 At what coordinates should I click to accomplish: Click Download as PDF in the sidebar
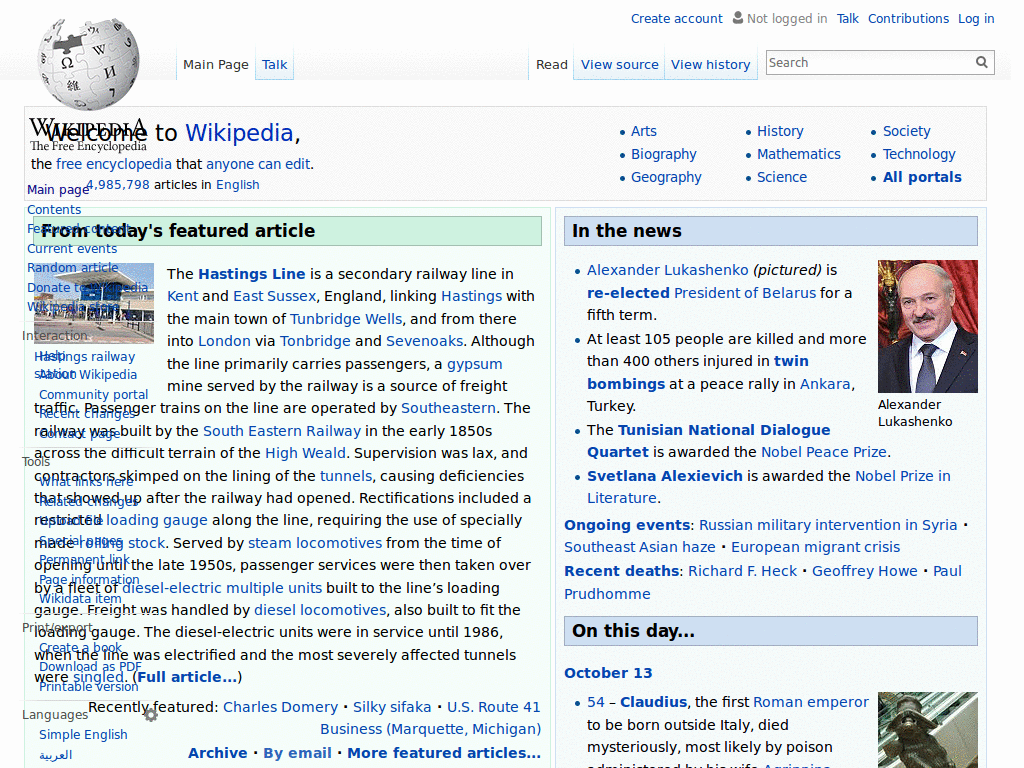point(88,666)
